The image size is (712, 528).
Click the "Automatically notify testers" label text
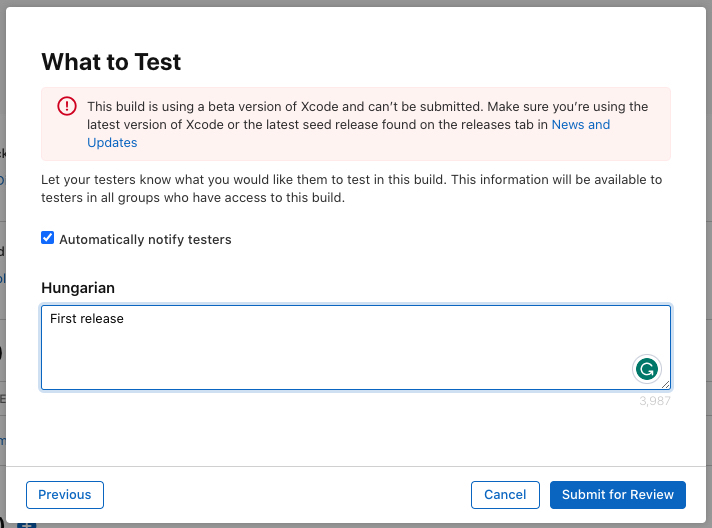pos(145,239)
